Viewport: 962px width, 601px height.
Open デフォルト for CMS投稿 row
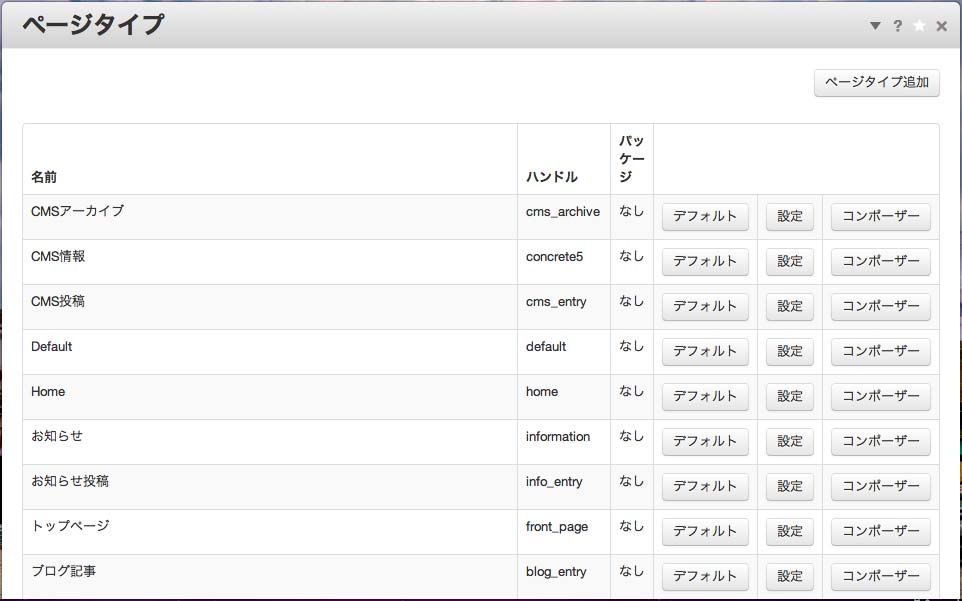point(705,306)
